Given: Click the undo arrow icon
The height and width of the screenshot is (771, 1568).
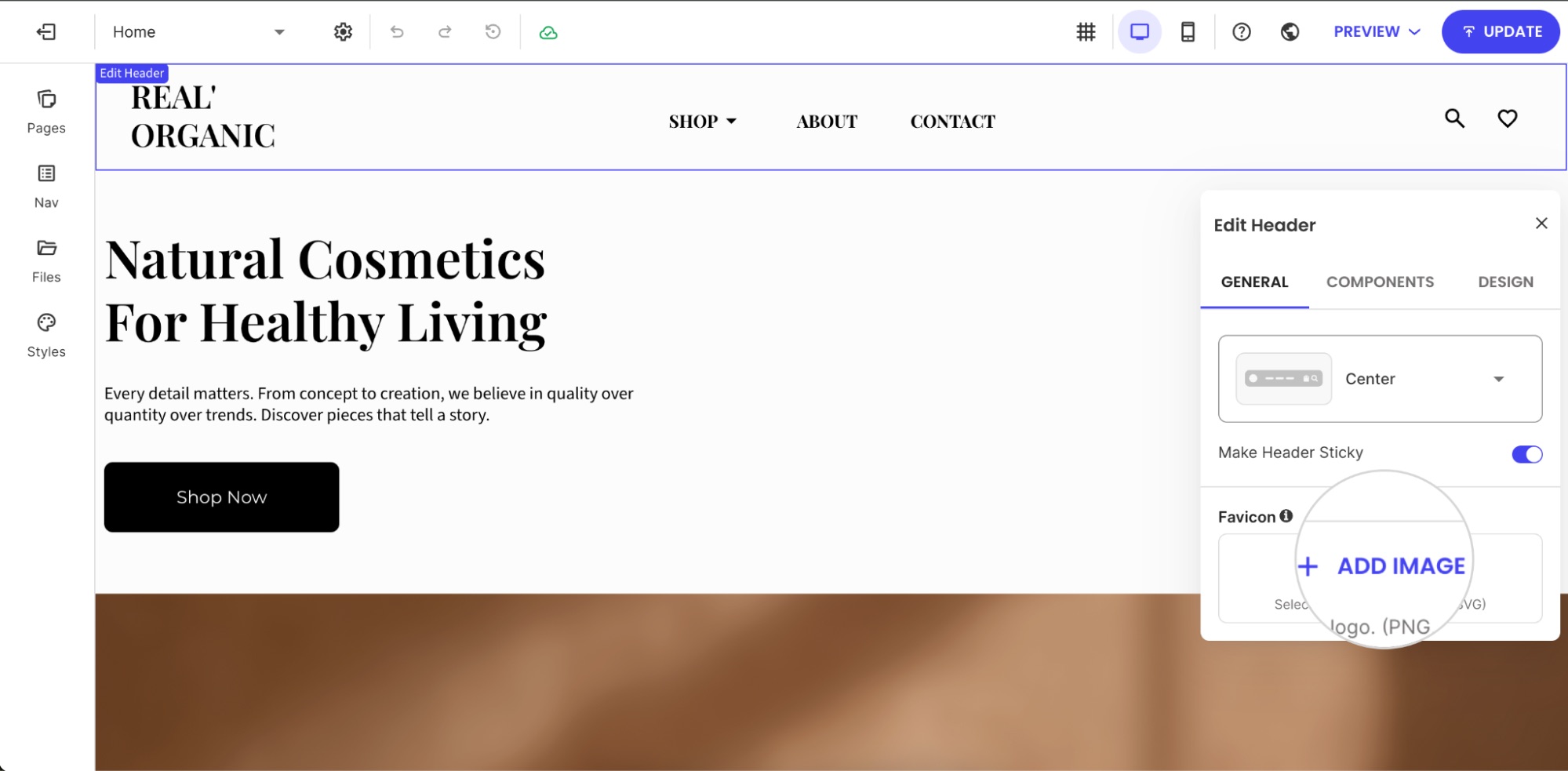Looking at the screenshot, I should pyautogui.click(x=397, y=32).
